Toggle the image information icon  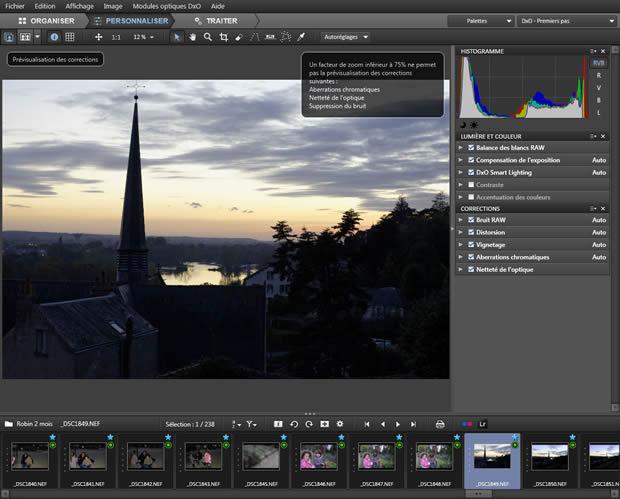click(54, 37)
